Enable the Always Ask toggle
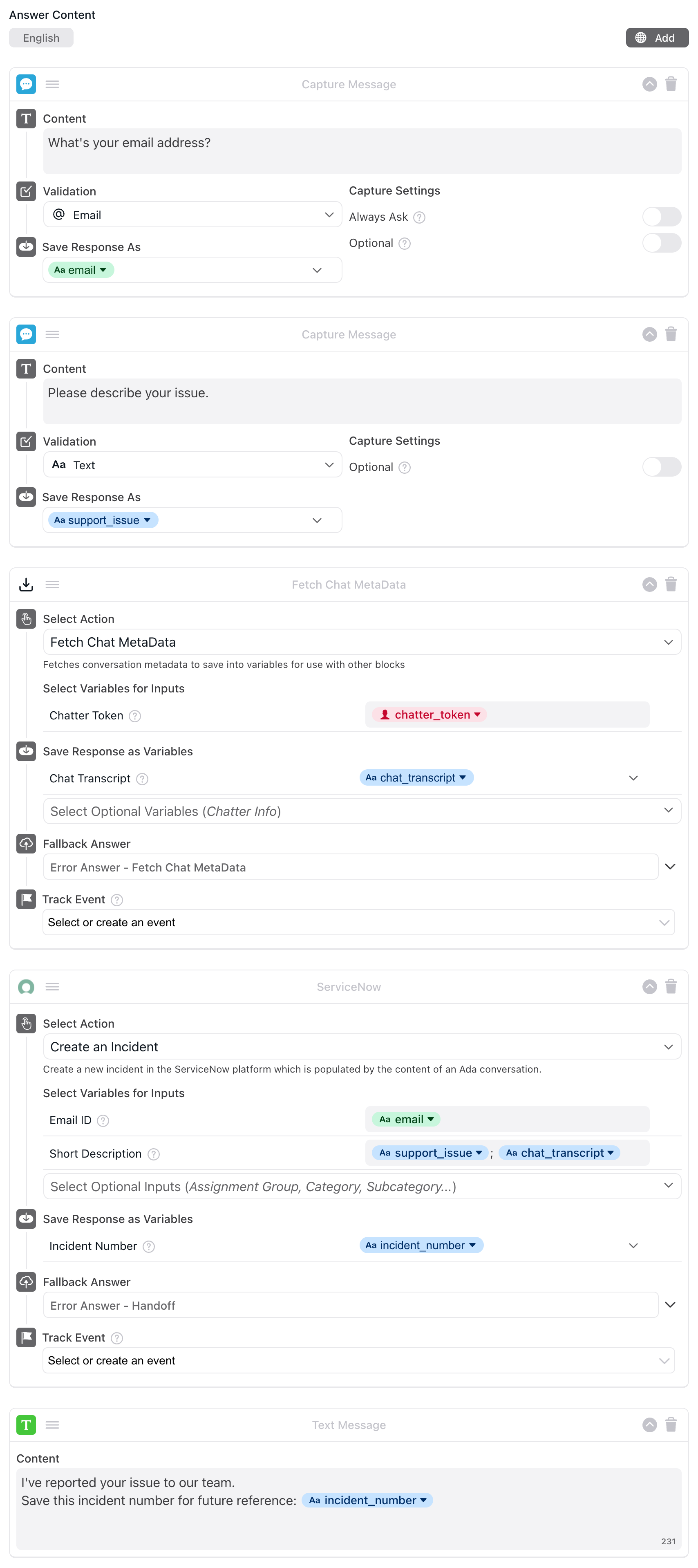This screenshot has height=1568, width=698. [662, 217]
